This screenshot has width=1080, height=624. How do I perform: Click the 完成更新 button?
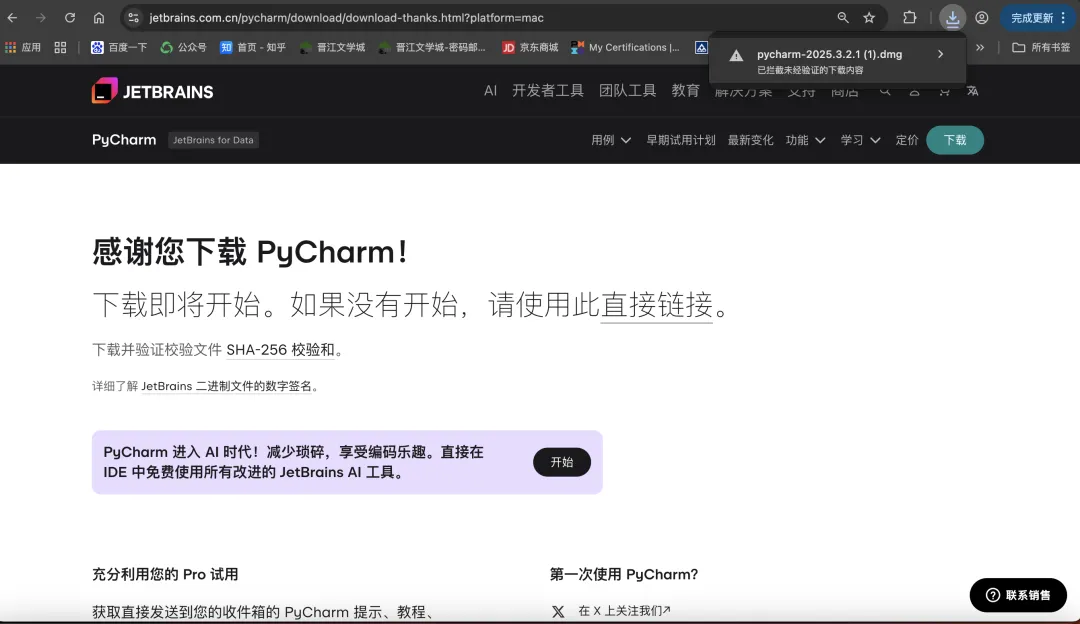tap(1039, 18)
